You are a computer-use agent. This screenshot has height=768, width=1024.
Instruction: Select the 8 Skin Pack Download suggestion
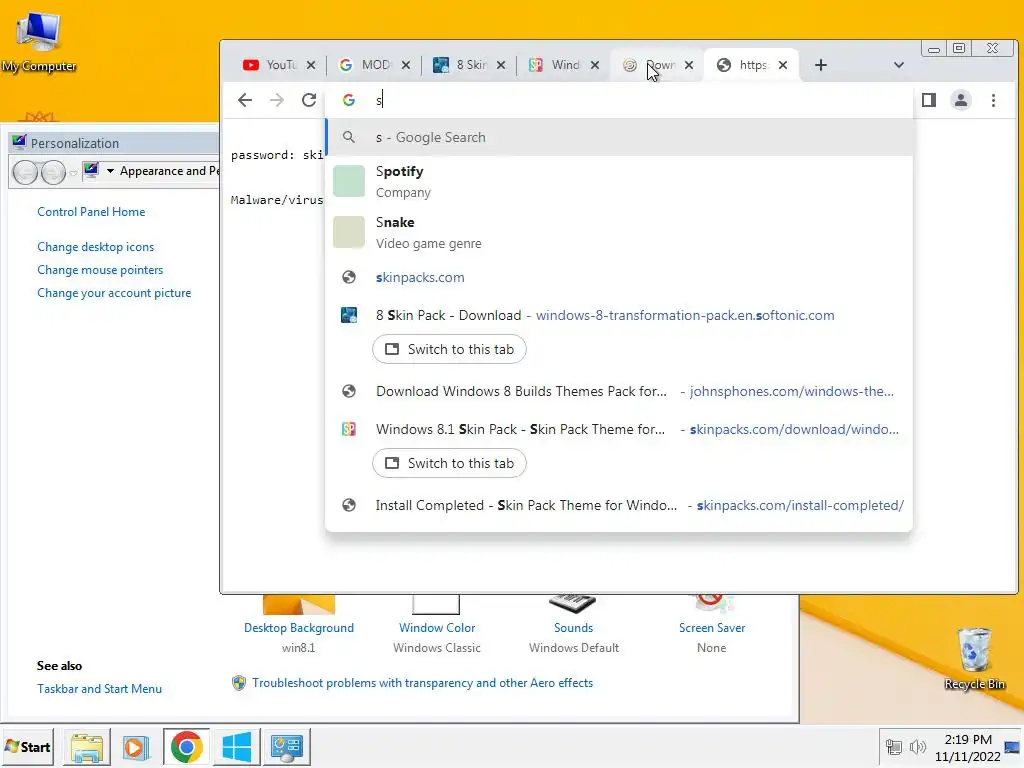tap(619, 315)
